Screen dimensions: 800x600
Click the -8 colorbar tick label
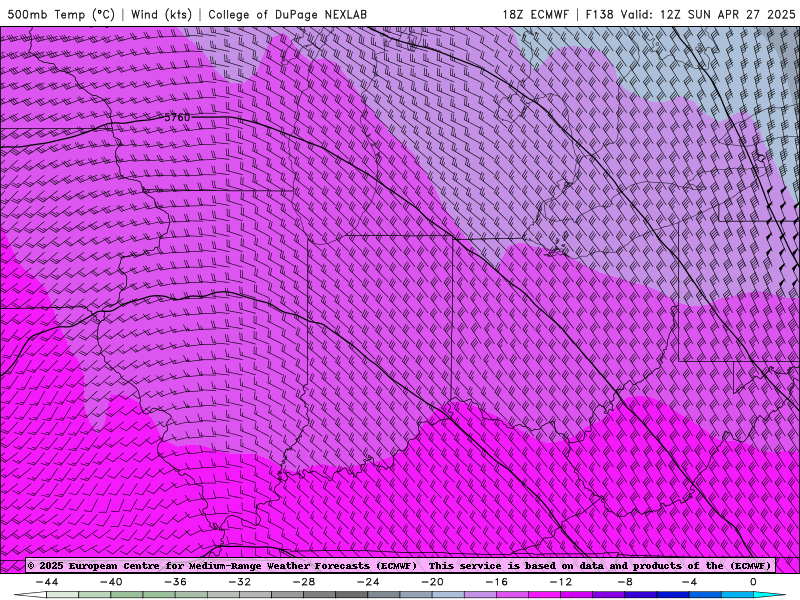(625, 582)
